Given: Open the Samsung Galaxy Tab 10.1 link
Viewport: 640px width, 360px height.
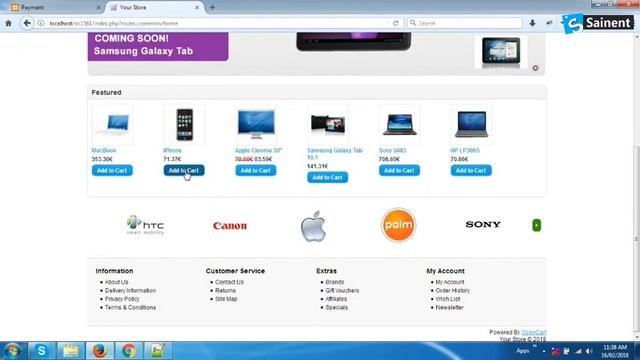Looking at the screenshot, I should coord(335,153).
